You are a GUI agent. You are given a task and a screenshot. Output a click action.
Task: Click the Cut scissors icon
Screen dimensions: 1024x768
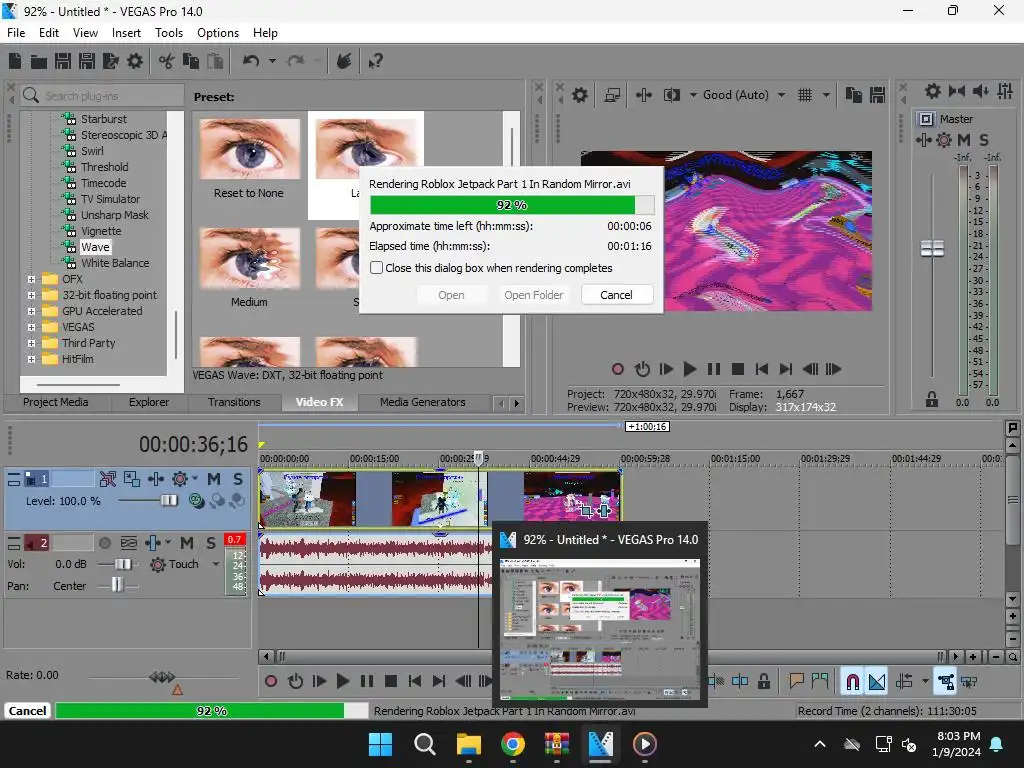coord(167,61)
